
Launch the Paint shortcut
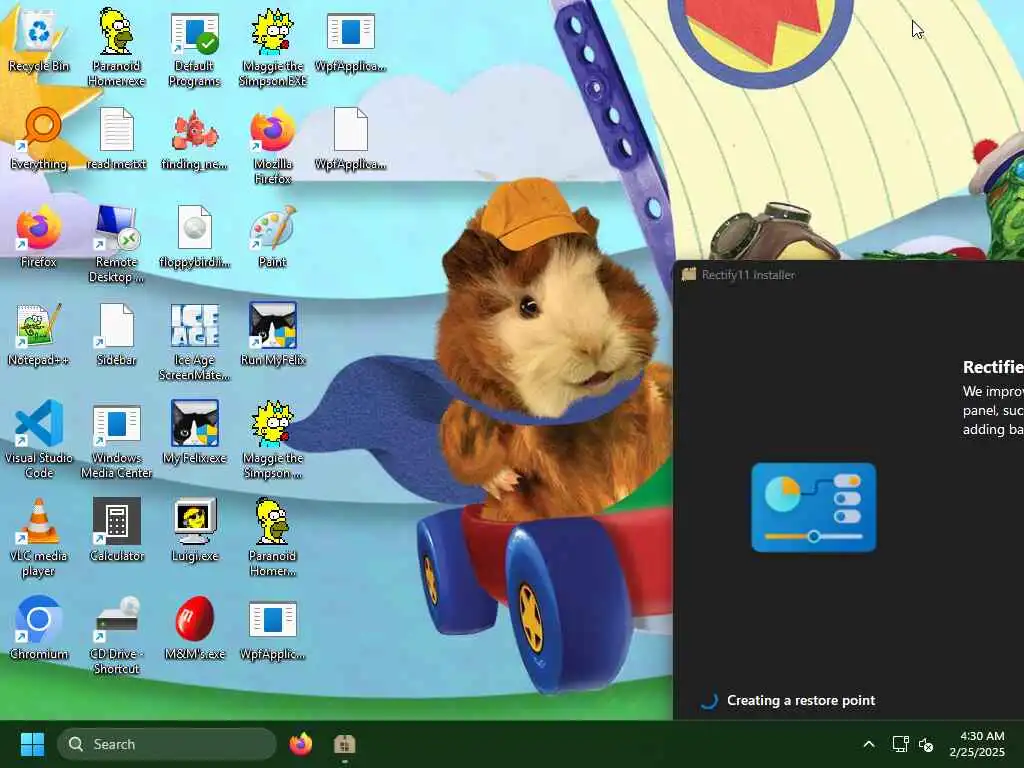(272, 236)
